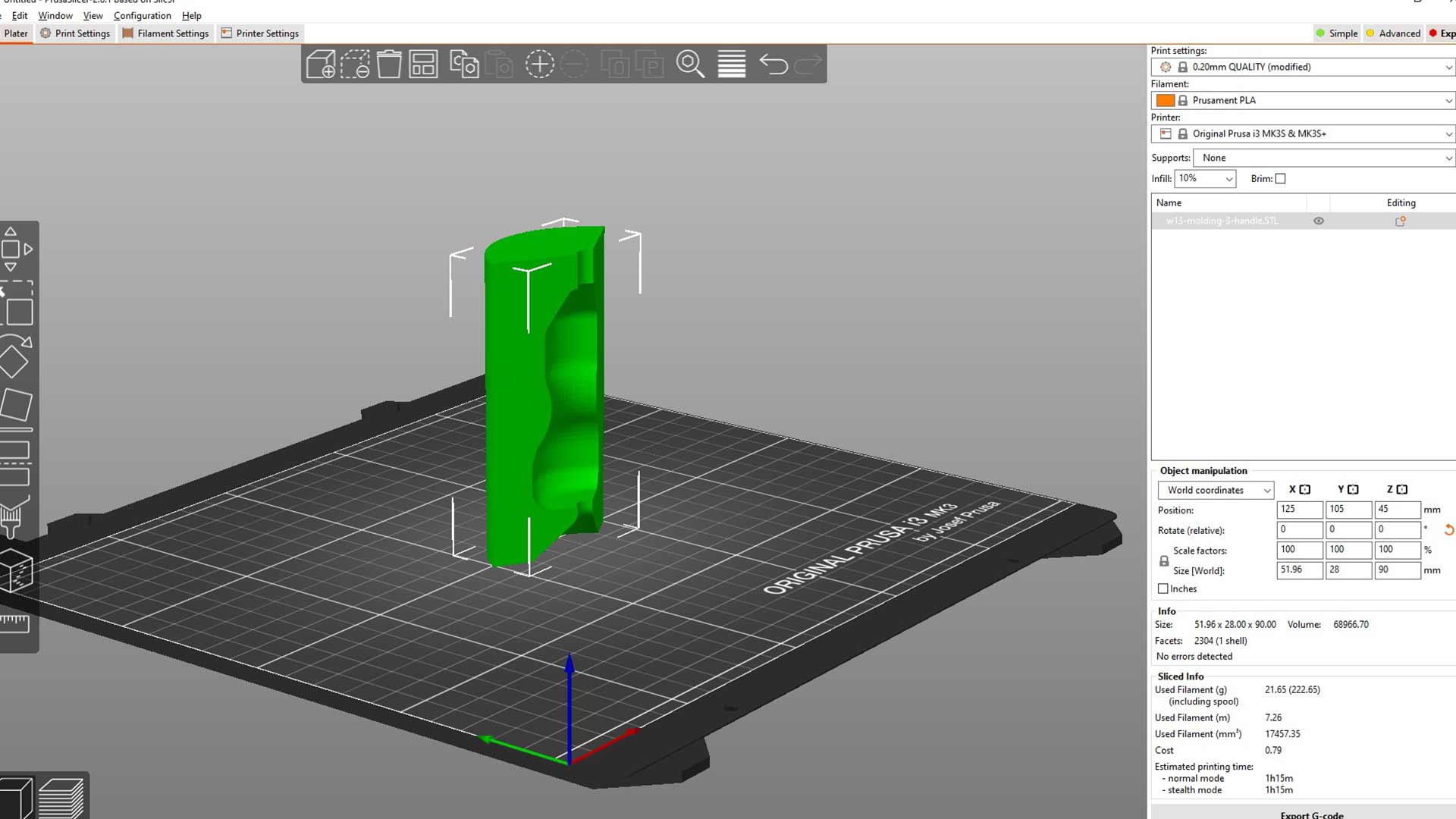Click the Paste clipboard icon
1456x819 pixels.
coord(499,64)
